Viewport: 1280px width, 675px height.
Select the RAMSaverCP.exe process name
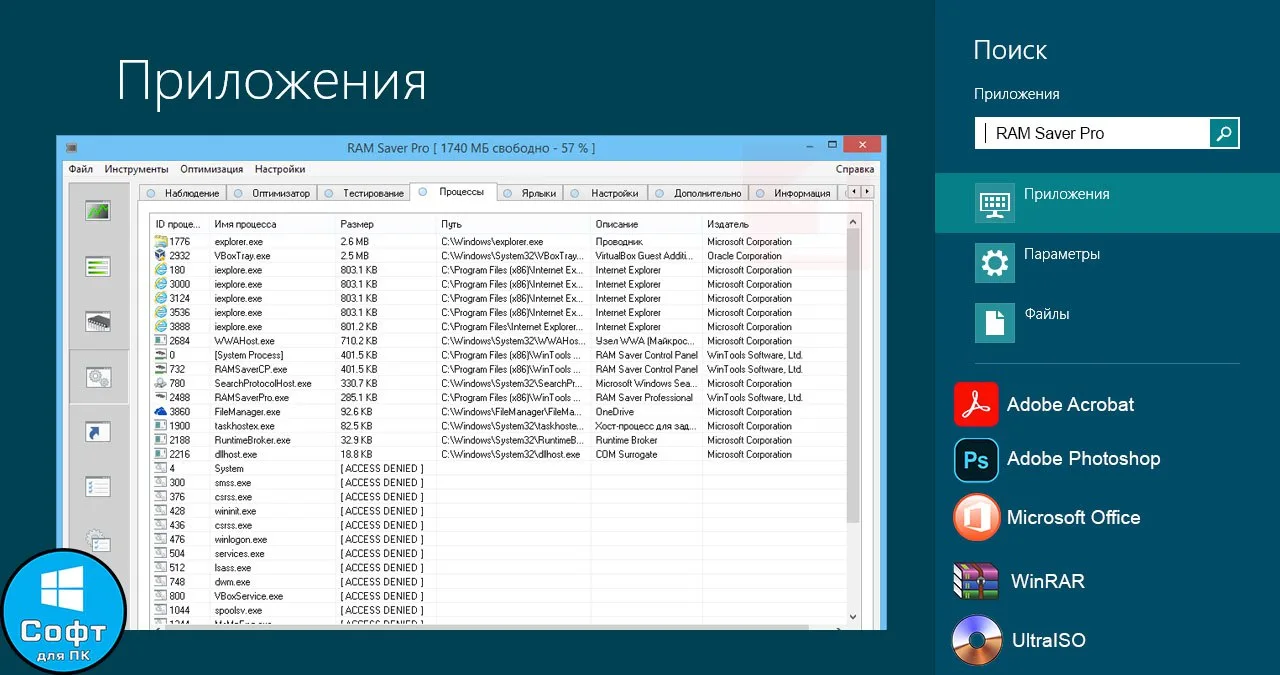pos(250,369)
